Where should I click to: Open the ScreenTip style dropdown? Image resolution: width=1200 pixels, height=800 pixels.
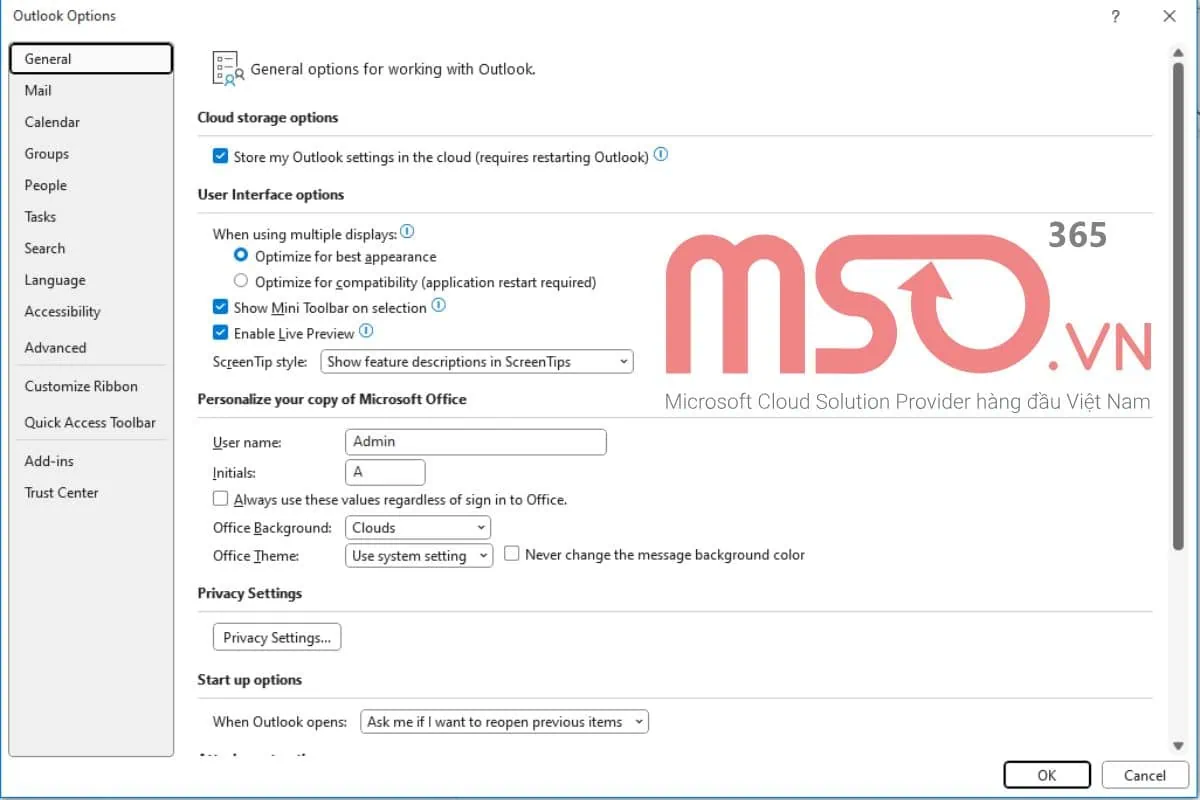pyautogui.click(x=623, y=361)
